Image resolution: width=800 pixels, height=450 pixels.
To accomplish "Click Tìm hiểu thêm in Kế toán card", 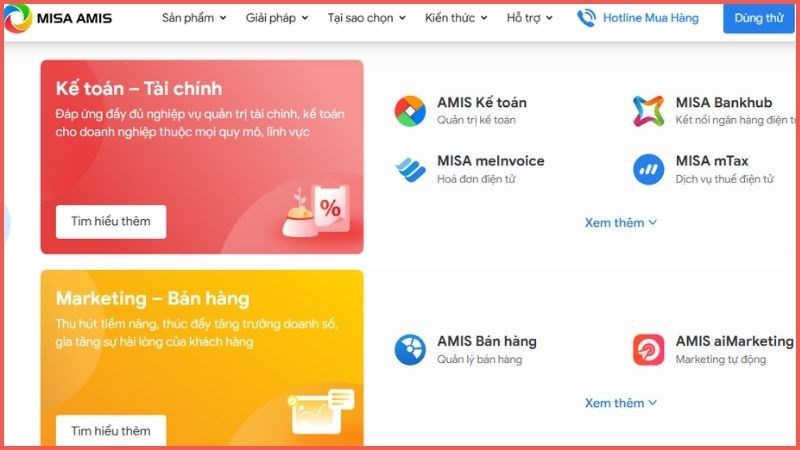I will point(111,221).
